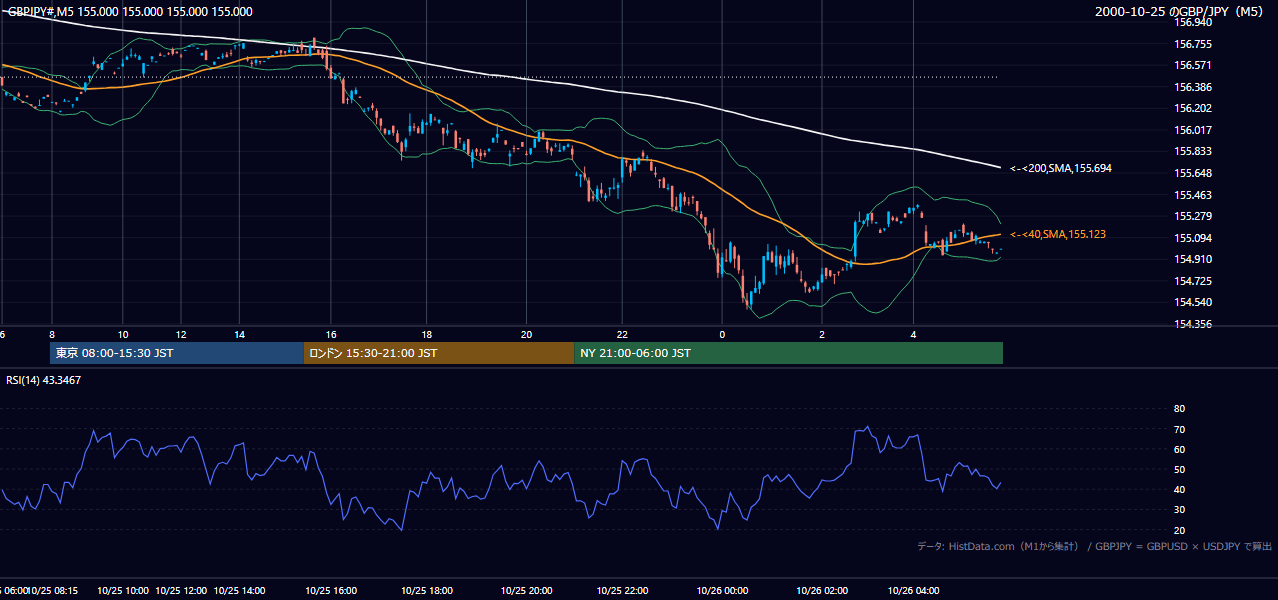Click price axis value 155.094
The height and width of the screenshot is (600, 1278).
[x=1192, y=238]
